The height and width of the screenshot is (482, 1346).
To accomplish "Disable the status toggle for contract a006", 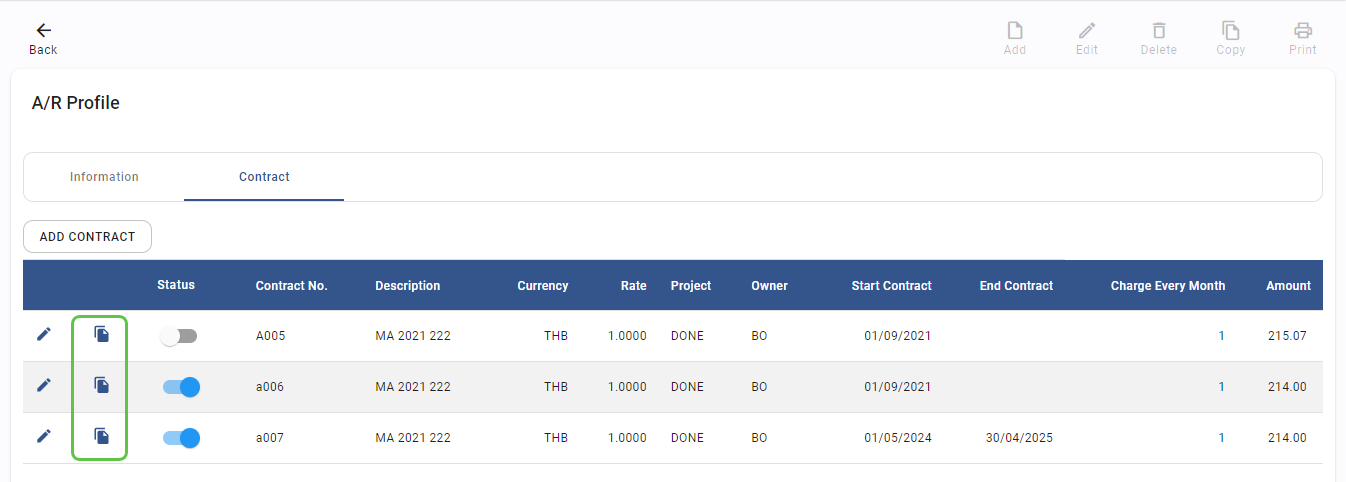I will [x=181, y=388].
